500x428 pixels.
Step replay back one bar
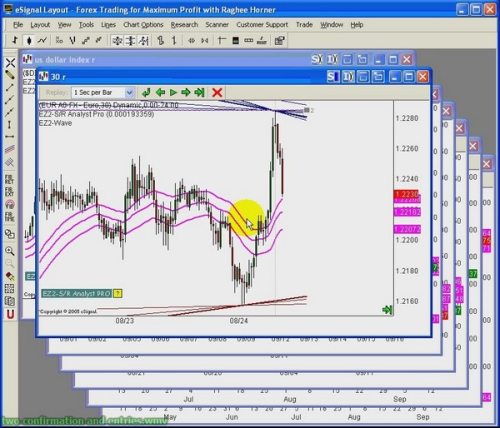click(x=160, y=92)
